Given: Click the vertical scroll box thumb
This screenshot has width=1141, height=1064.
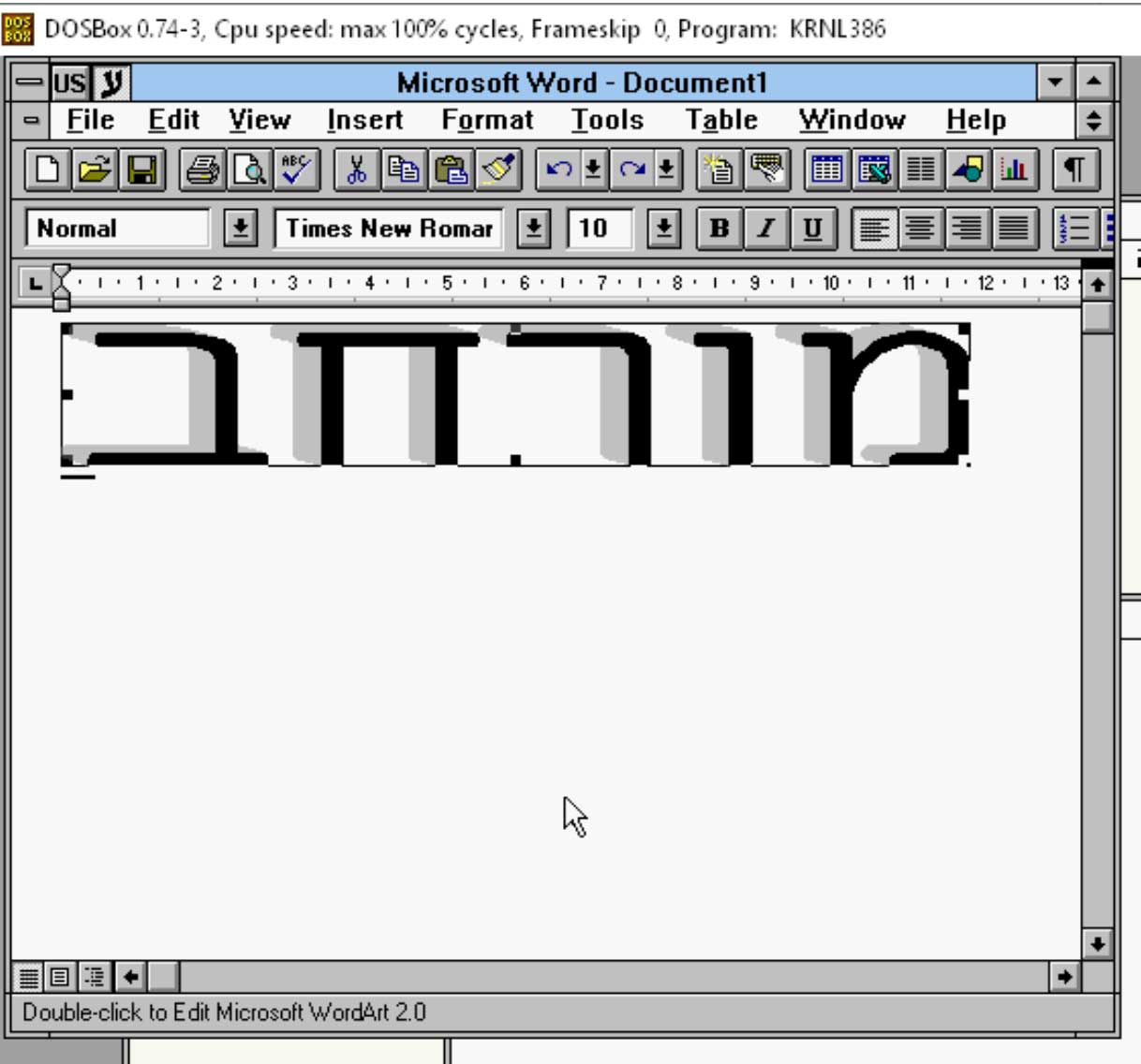Looking at the screenshot, I should 1097,317.
